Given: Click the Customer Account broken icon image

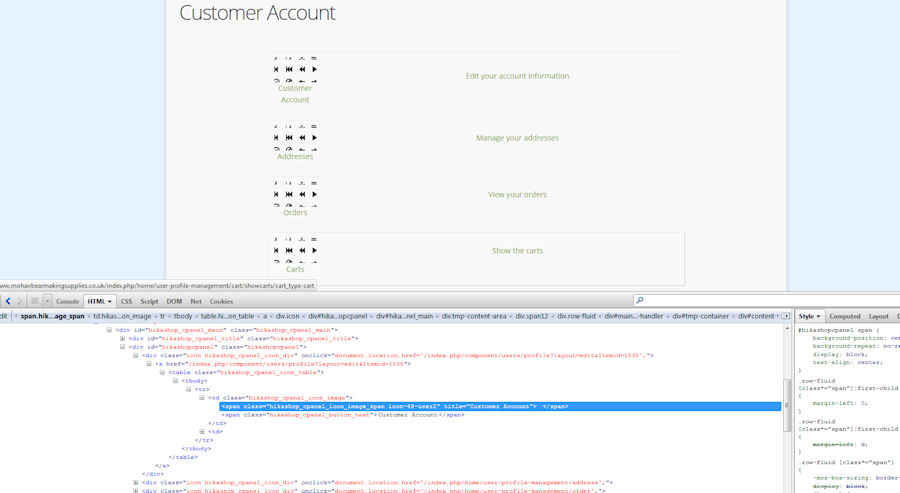Looking at the screenshot, I should pyautogui.click(x=295, y=69).
